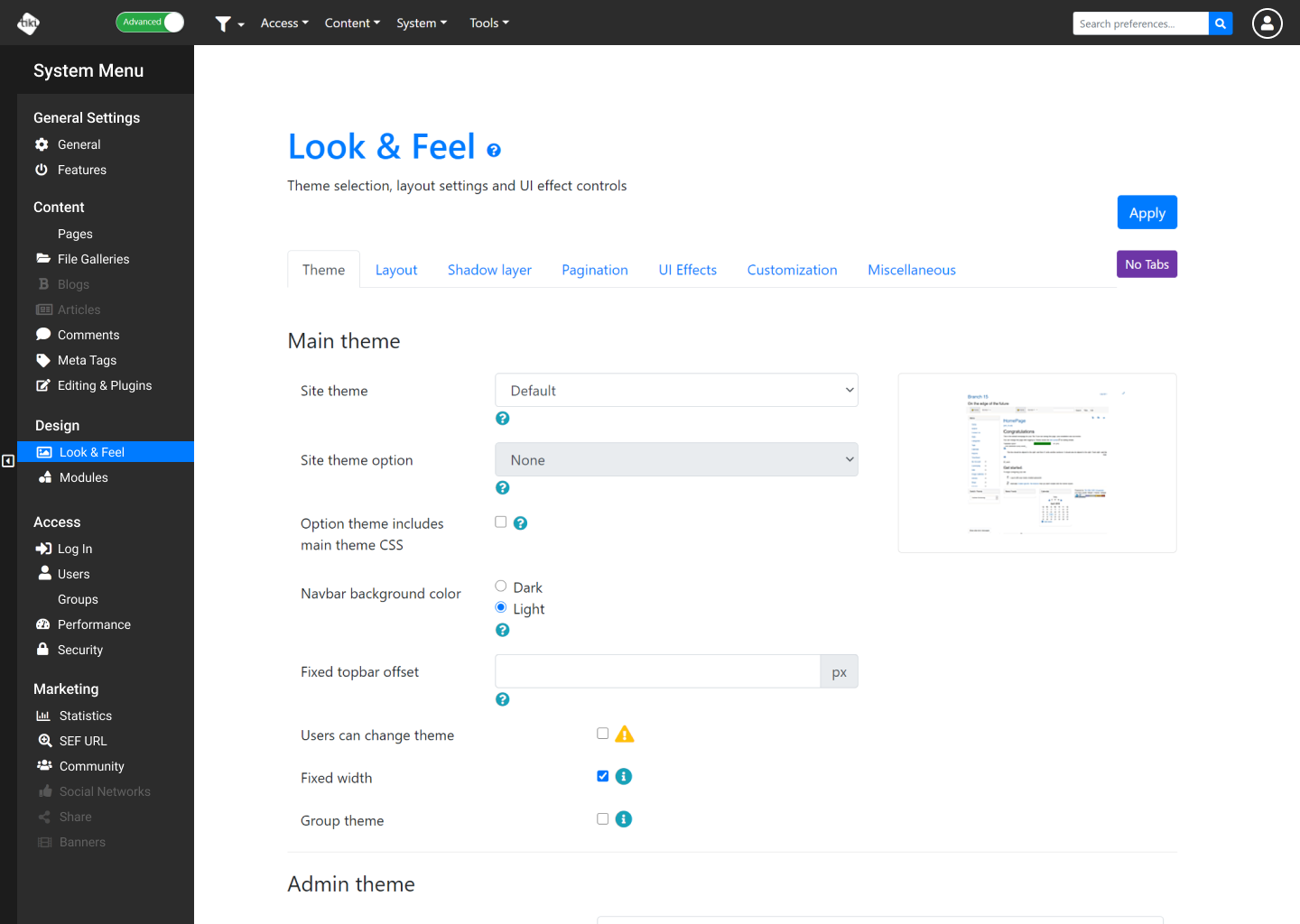
Task: Switch to the Shadow layer tab
Action: point(489,270)
